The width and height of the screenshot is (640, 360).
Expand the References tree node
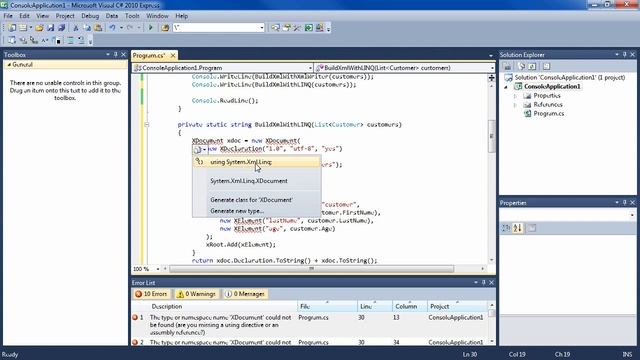515,105
